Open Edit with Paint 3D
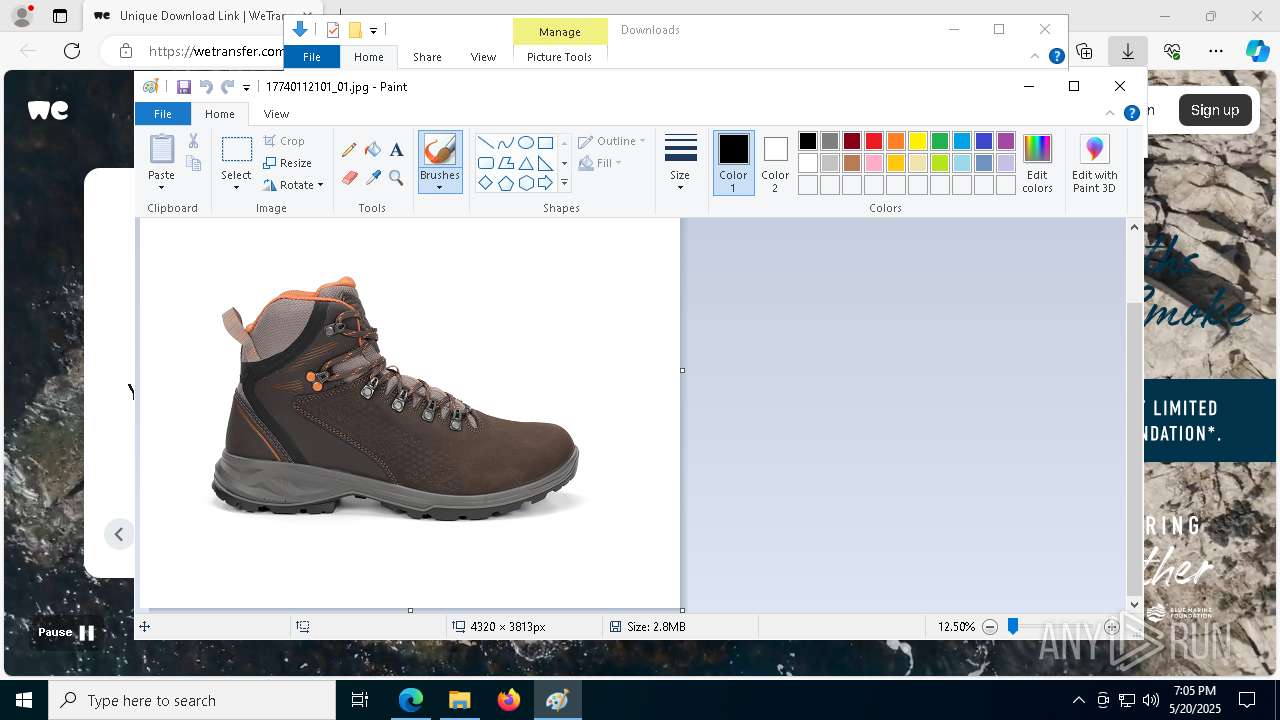 (1095, 164)
